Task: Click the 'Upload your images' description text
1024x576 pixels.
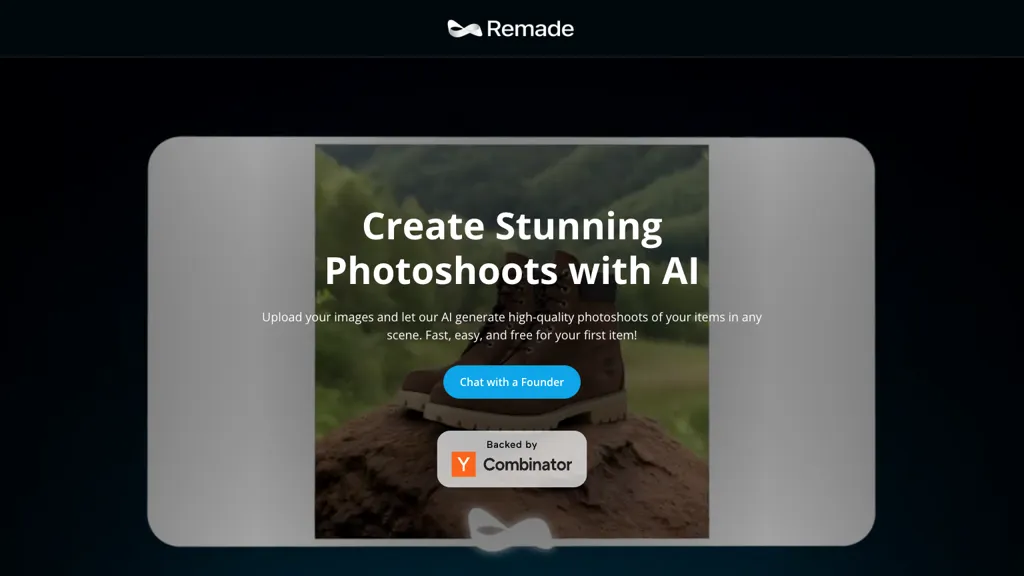Action: click(511, 326)
